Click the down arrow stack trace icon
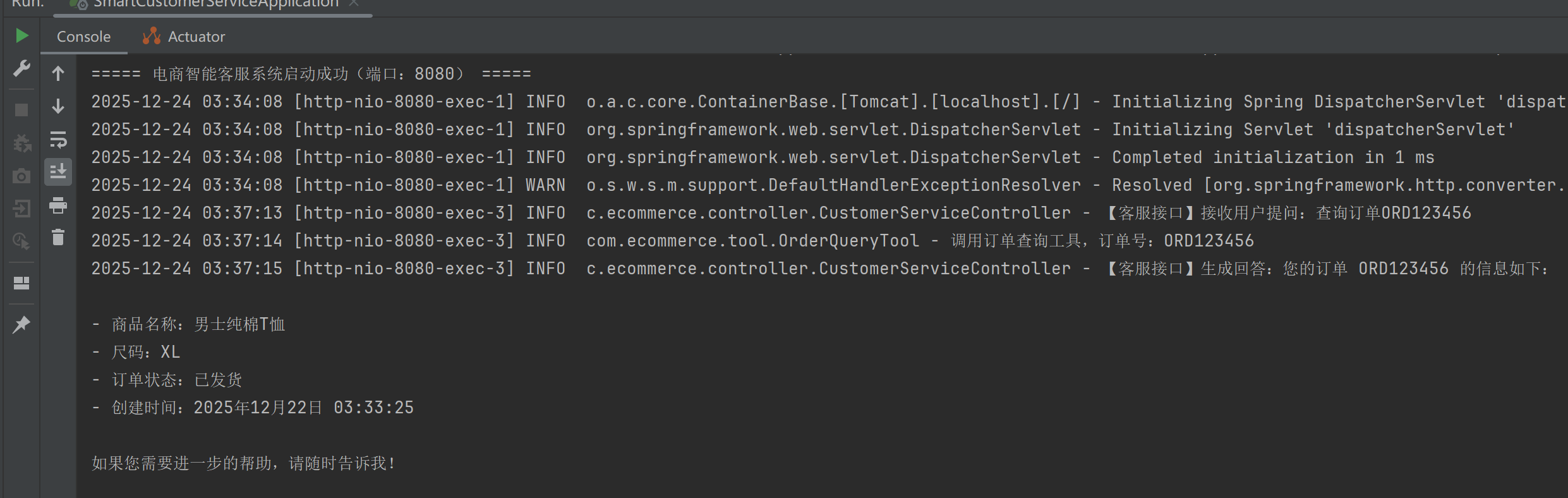 tap(58, 106)
